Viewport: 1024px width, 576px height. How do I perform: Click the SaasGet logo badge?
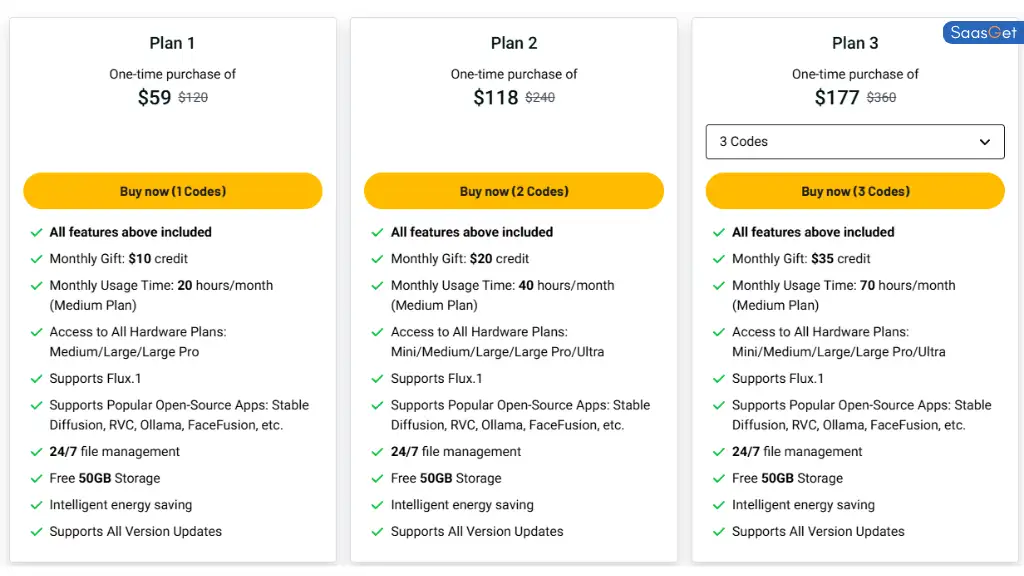tap(982, 33)
